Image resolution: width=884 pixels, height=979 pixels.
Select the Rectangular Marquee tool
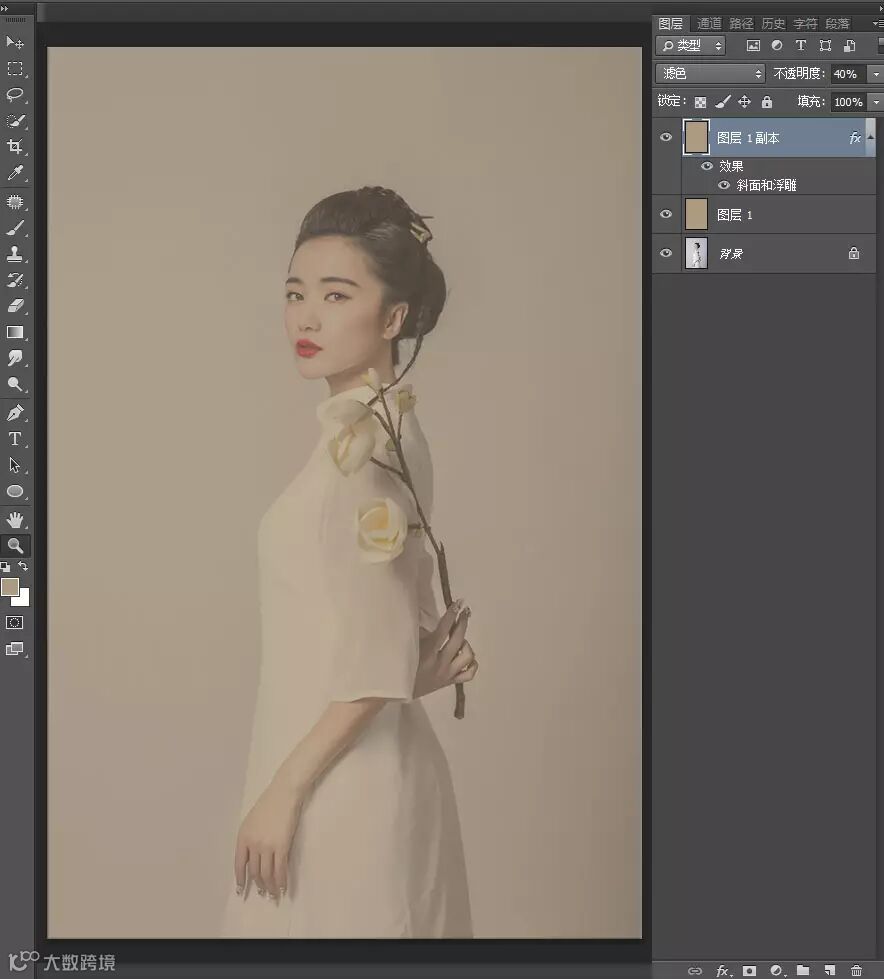pos(14,68)
